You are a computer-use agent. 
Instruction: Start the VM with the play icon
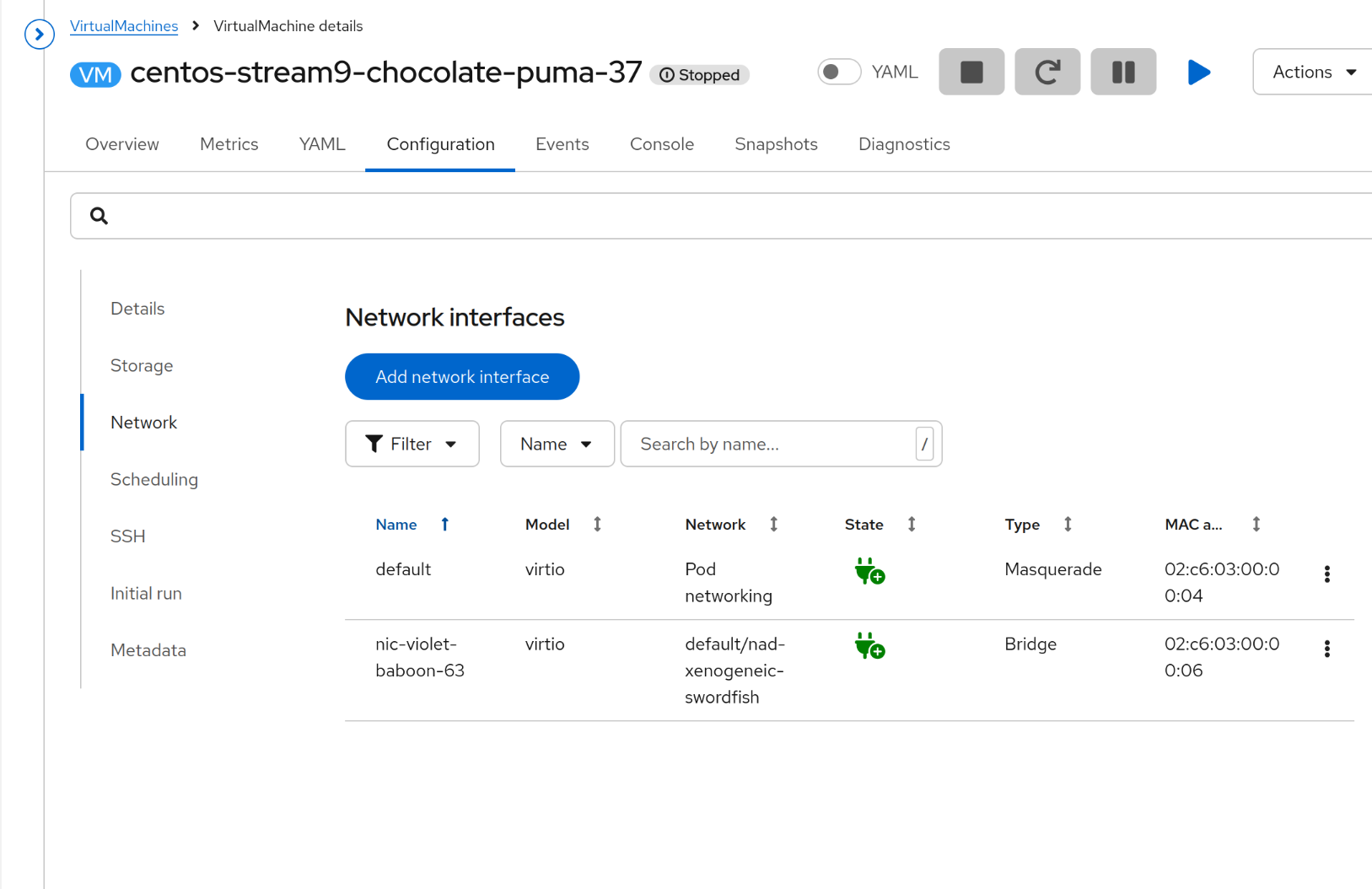(x=1198, y=72)
